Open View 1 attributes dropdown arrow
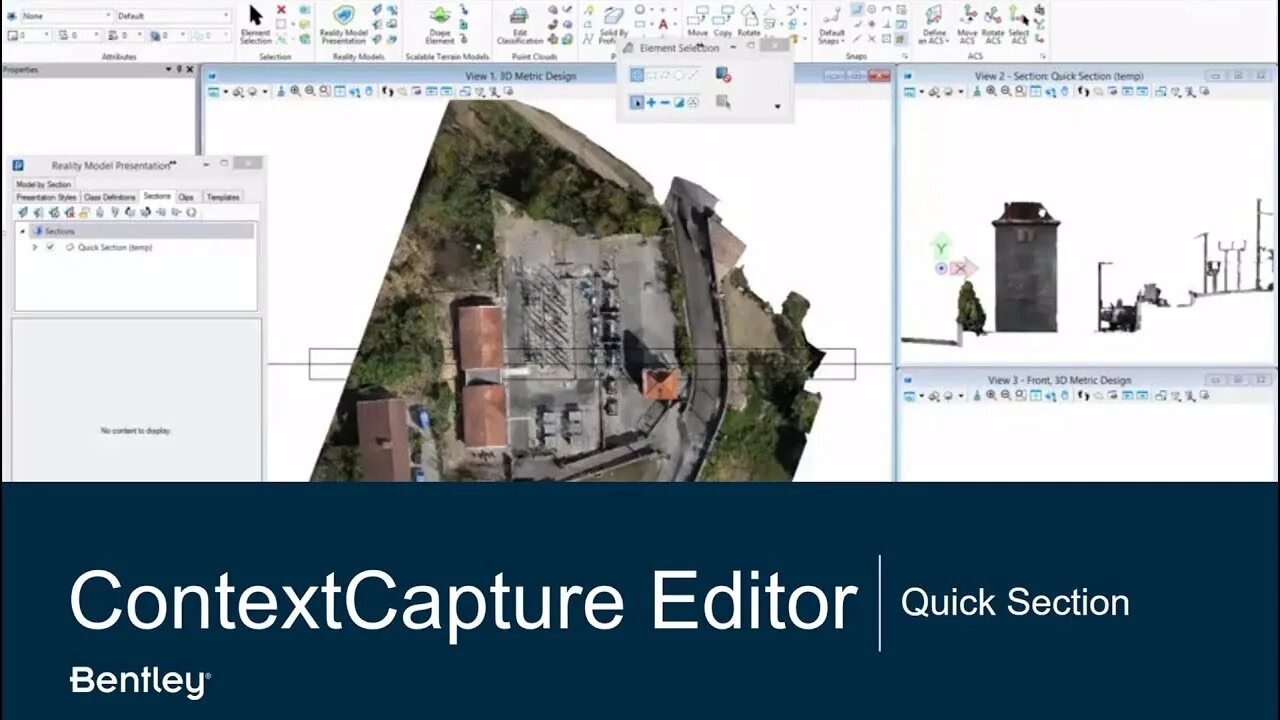The image size is (1280, 720). click(225, 91)
